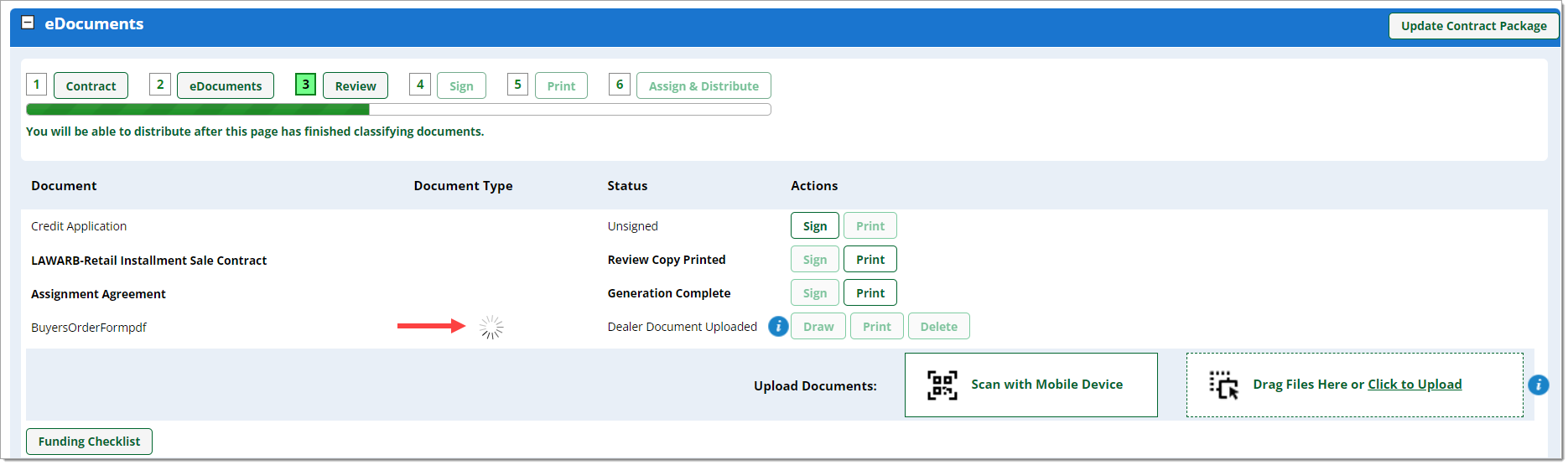This screenshot has height=465, width=1568.
Task: Print the Assignment Agreement
Action: (870, 293)
